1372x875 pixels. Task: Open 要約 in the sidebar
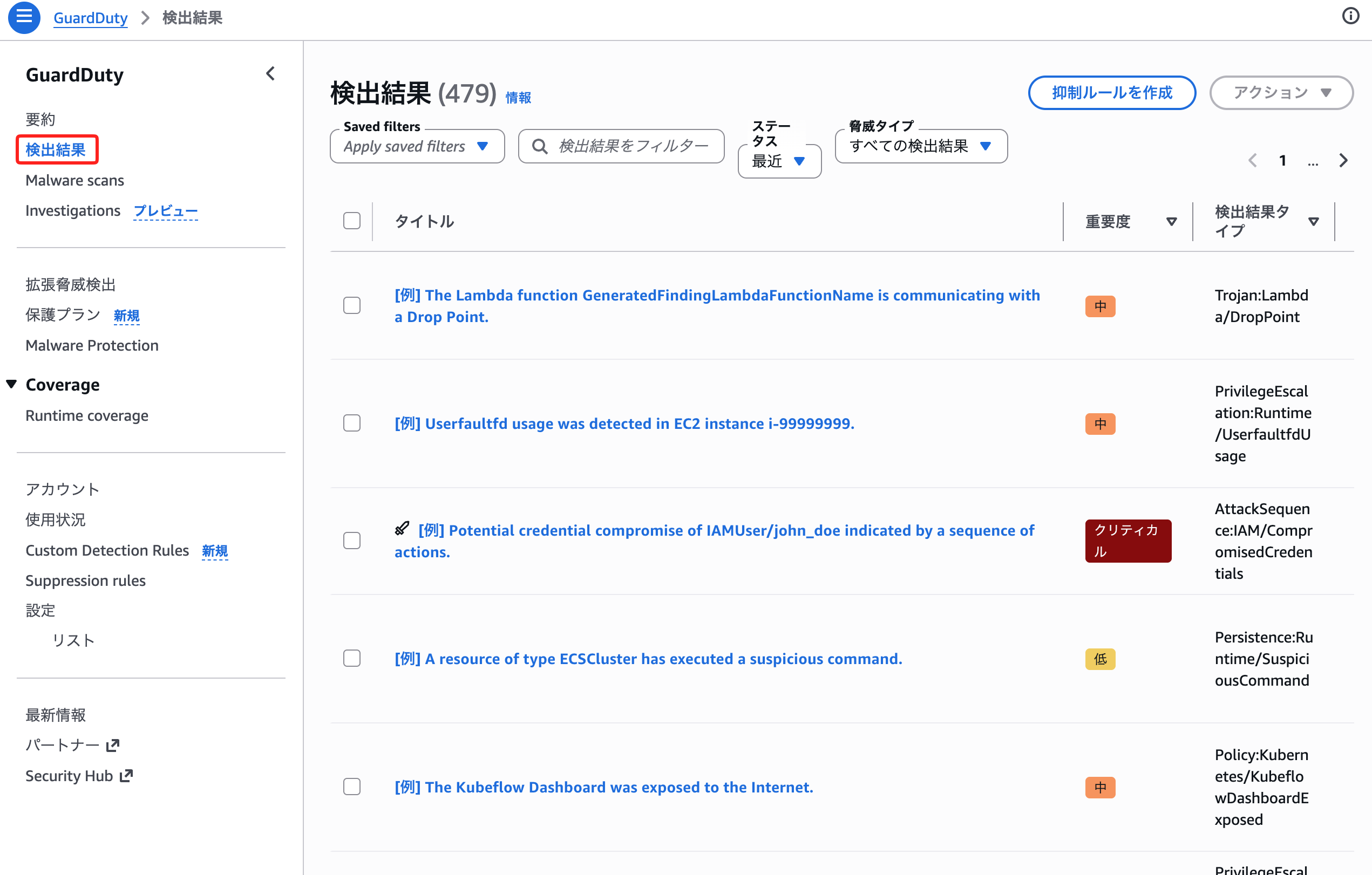coord(40,119)
